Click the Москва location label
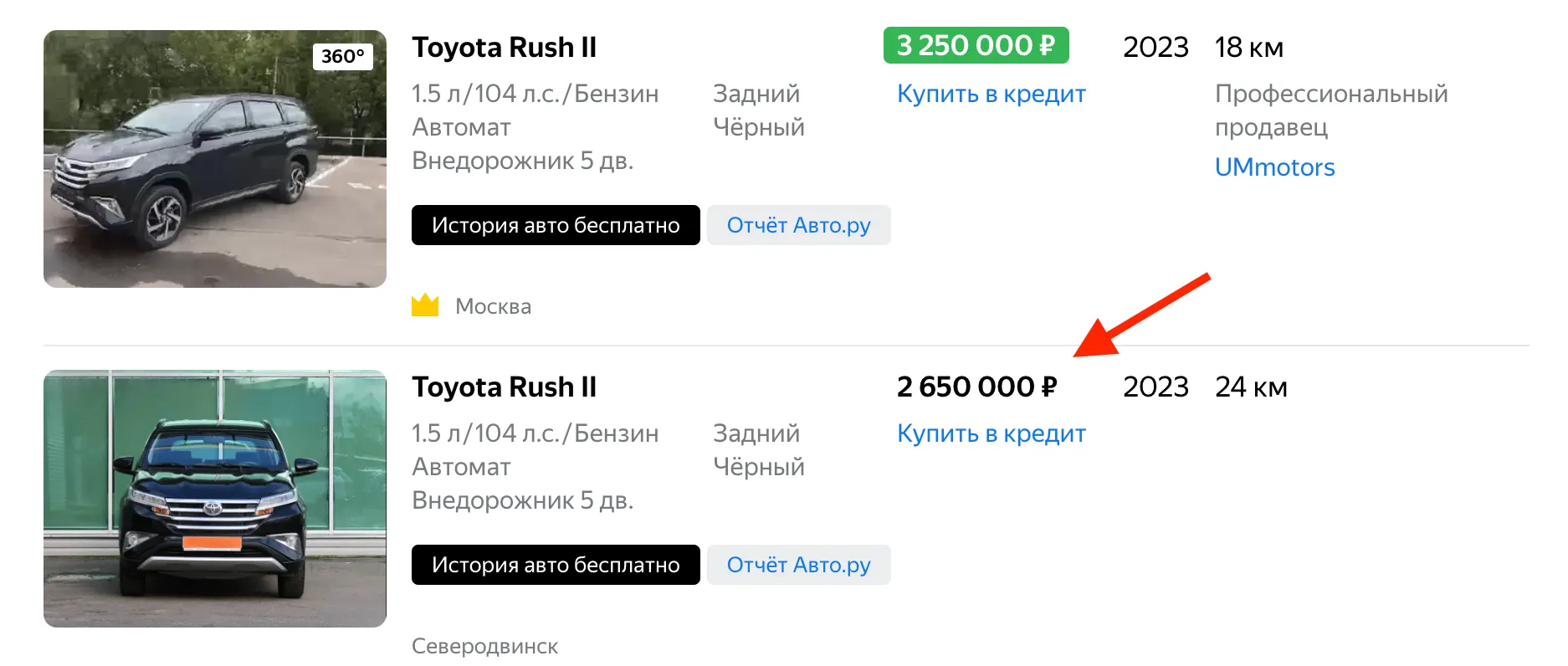Screen dimensions: 1568x666 tap(493, 306)
